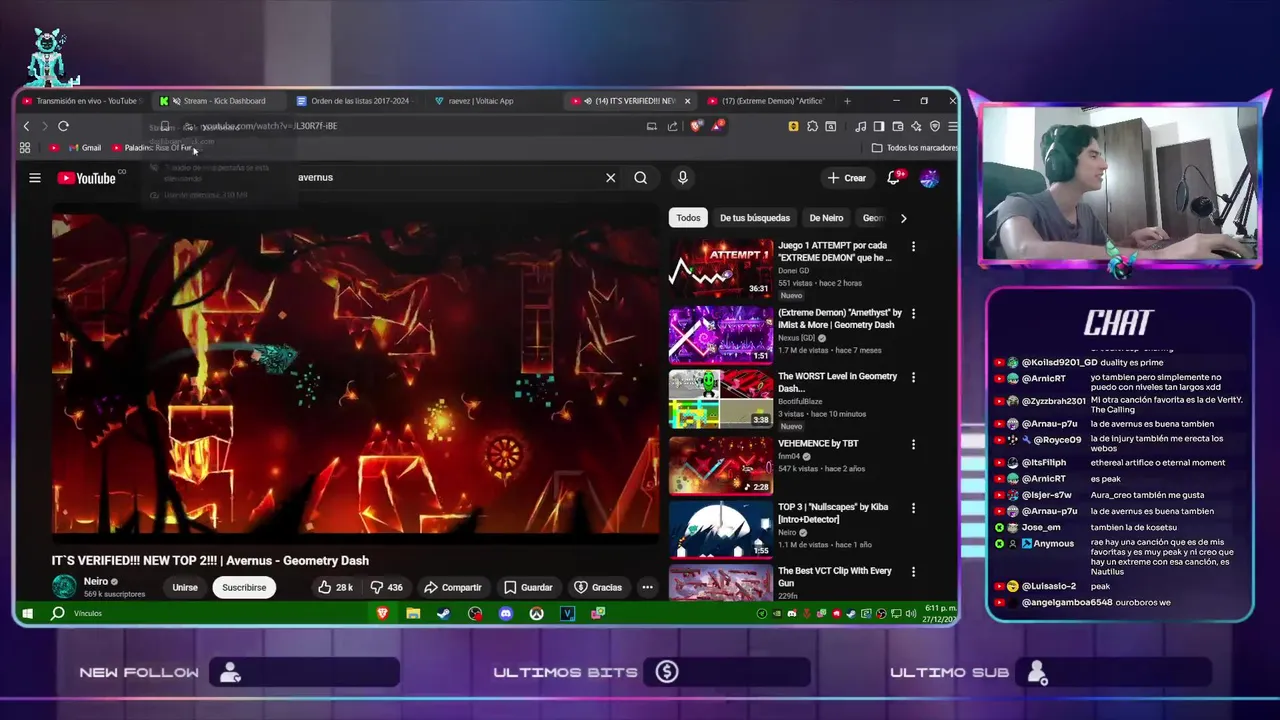Open the browser main menu
Image resolution: width=1280 pixels, height=720 pixels.
click(x=953, y=126)
